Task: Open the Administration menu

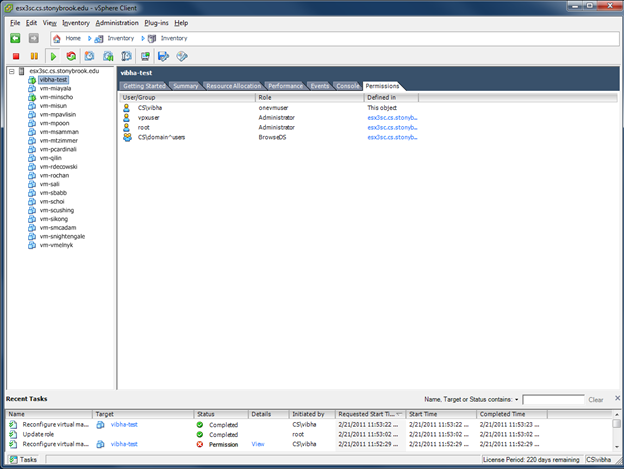Action: [x=117, y=23]
